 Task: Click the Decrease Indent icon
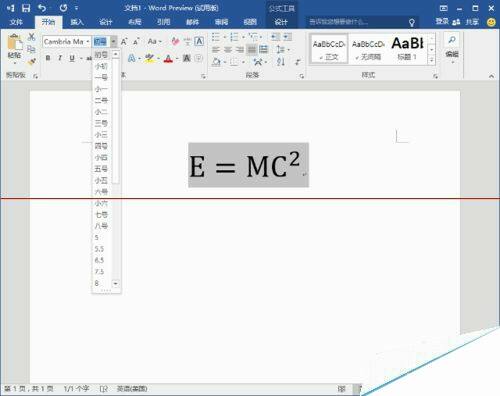(275, 37)
